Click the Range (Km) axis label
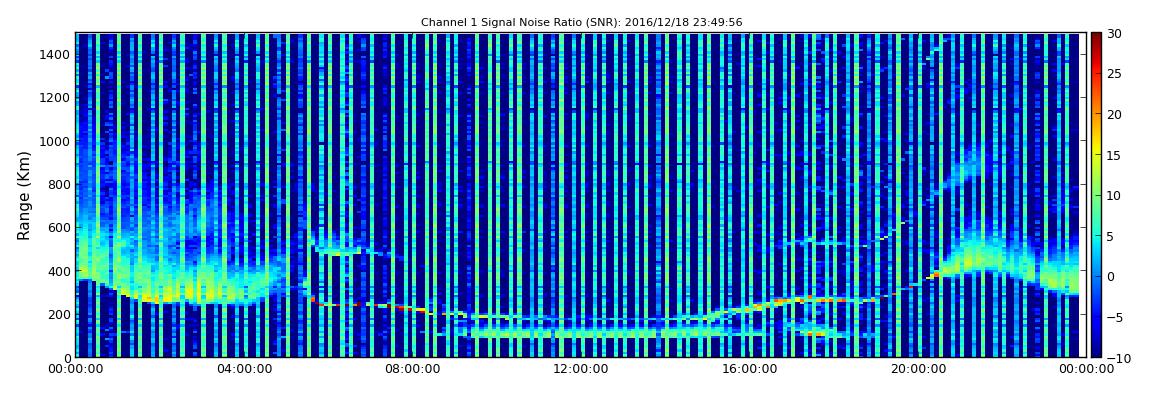Viewport: 1150px width, 407px height. [x=24, y=196]
